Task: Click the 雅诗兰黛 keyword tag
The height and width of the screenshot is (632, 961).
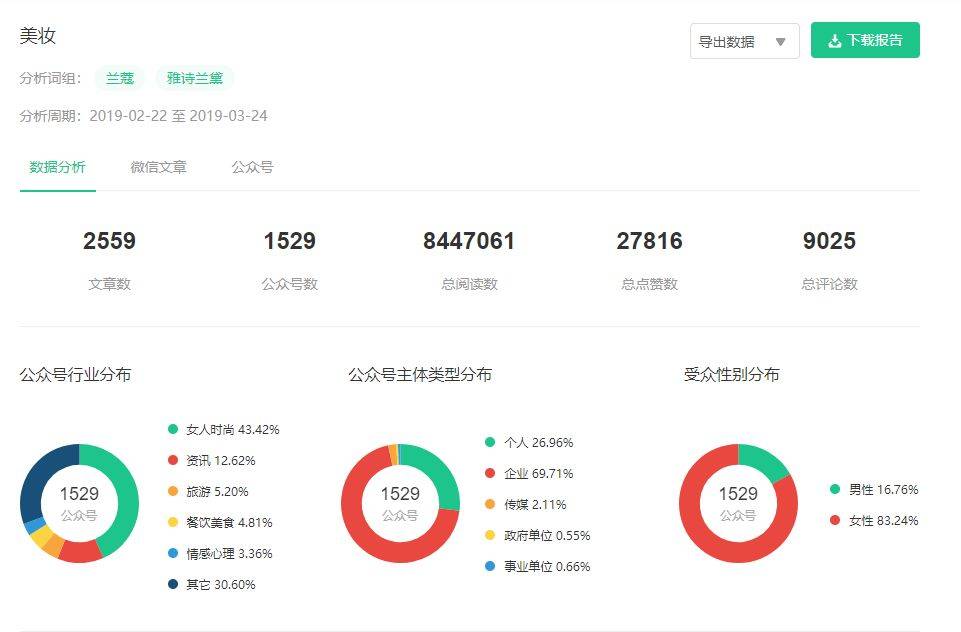Action: 194,78
